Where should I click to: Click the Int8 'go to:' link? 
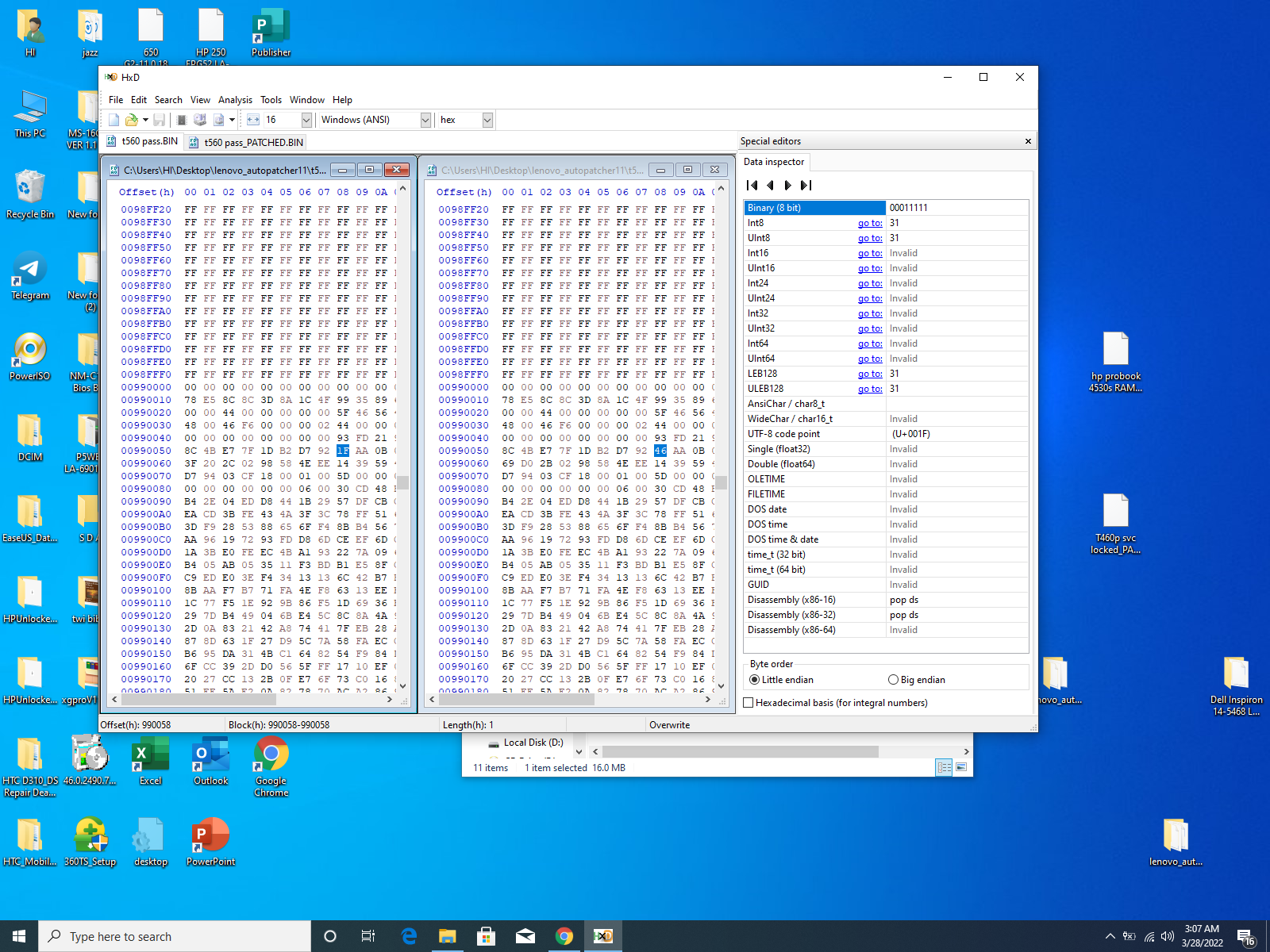tap(870, 223)
